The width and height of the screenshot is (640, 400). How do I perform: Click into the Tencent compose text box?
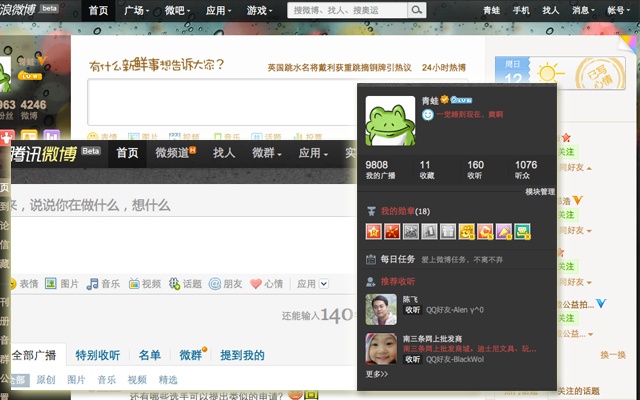(x=184, y=245)
